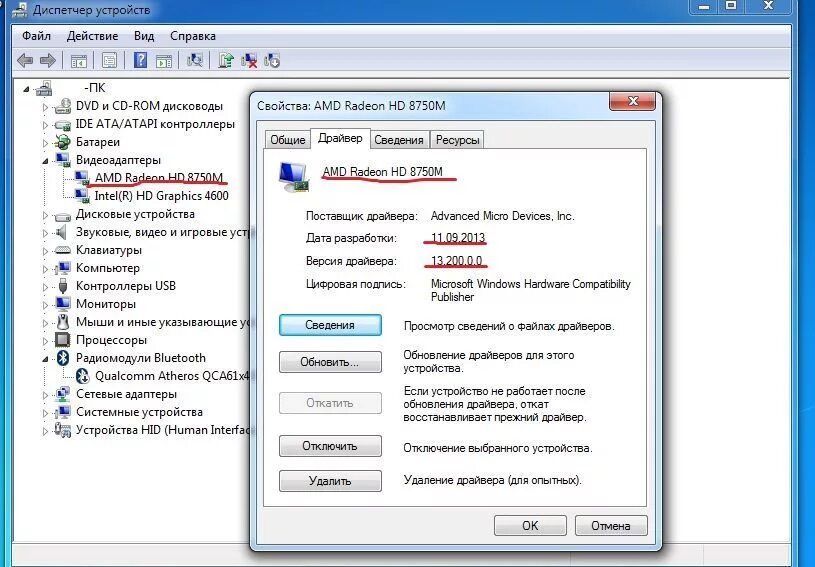
Task: Click the Звуковые speaker icon
Action: (62, 232)
